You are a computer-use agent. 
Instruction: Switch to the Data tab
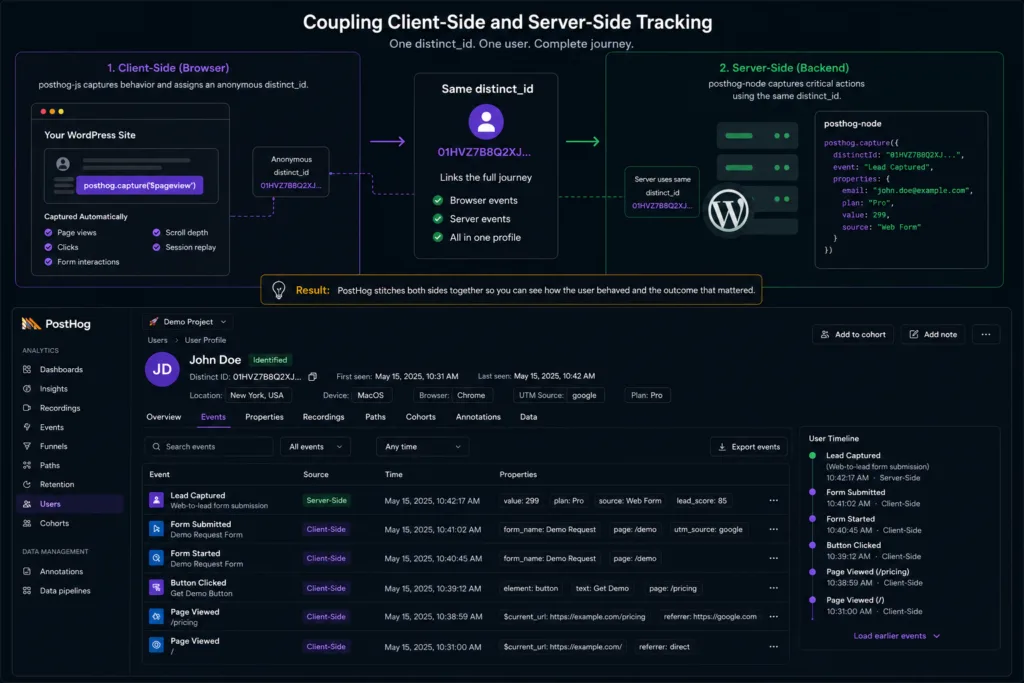(x=528, y=417)
